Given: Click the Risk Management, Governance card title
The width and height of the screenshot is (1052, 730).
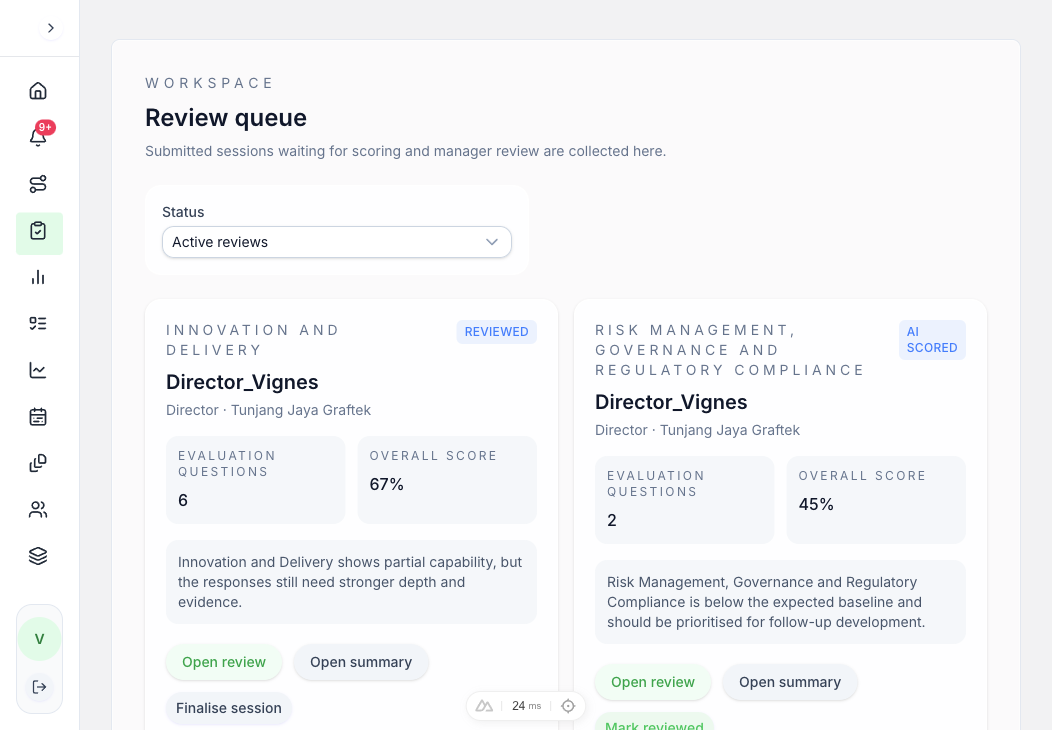Looking at the screenshot, I should [x=729, y=350].
